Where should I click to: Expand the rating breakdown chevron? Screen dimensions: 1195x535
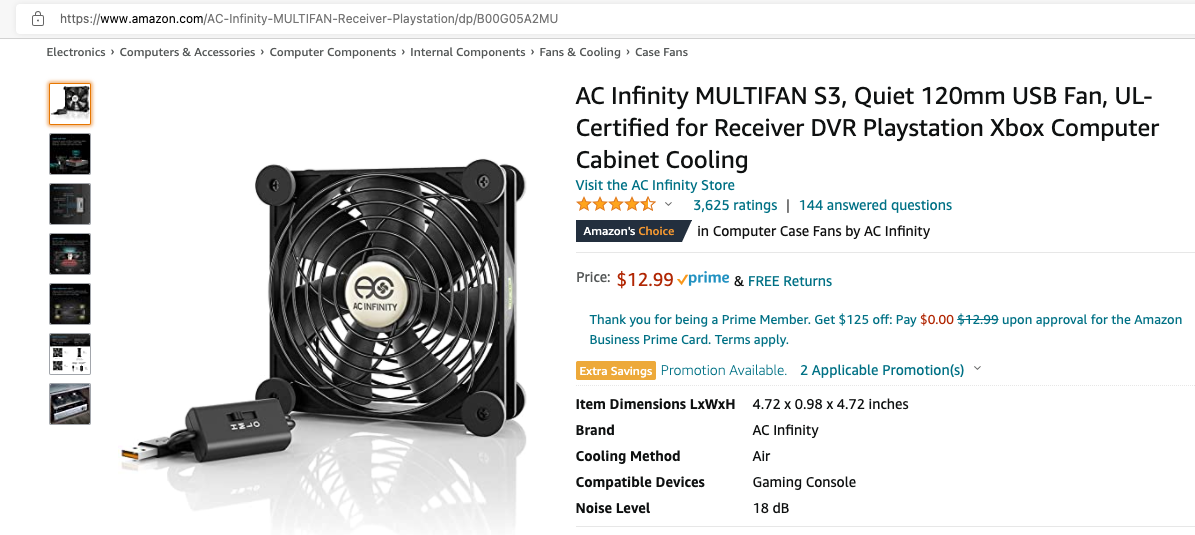coord(668,204)
